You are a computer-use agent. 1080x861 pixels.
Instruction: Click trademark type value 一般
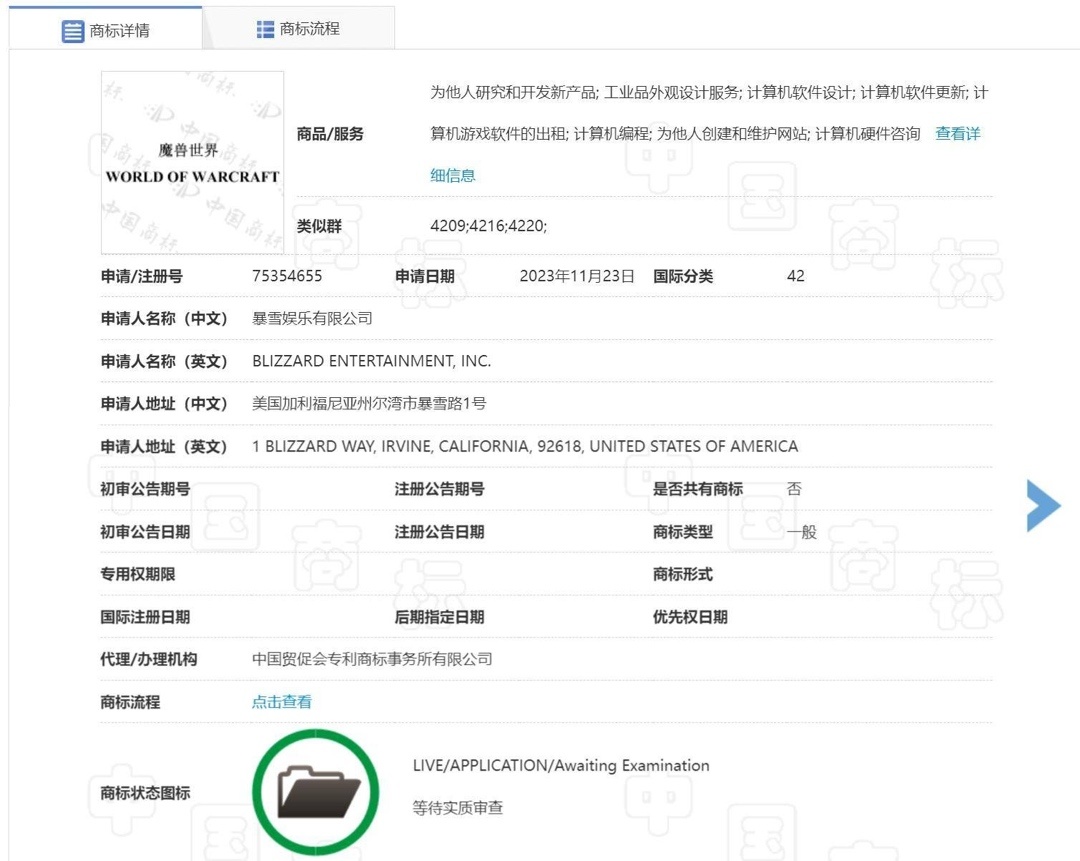(x=802, y=532)
